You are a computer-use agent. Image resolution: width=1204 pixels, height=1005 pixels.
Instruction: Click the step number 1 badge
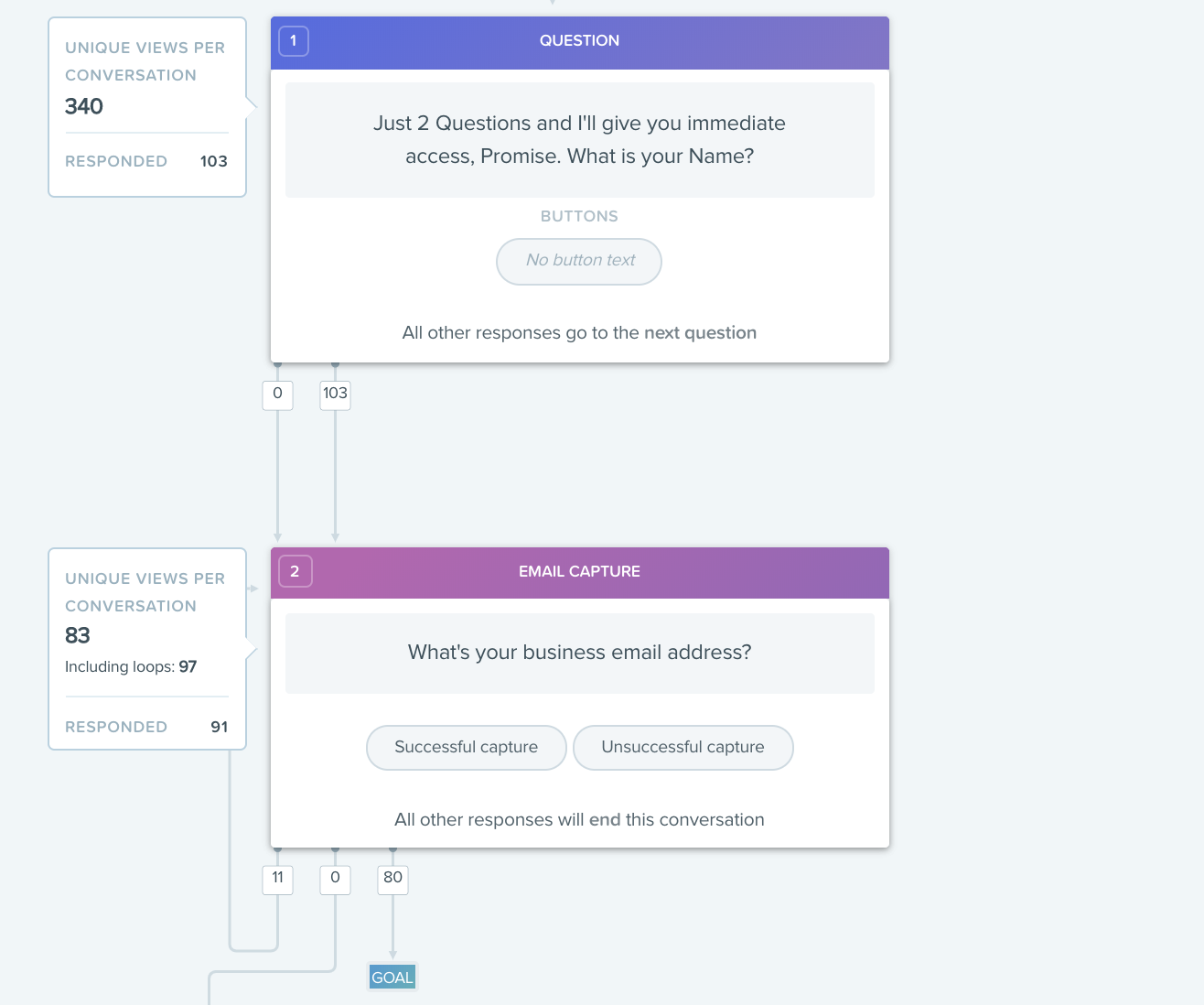click(x=293, y=41)
